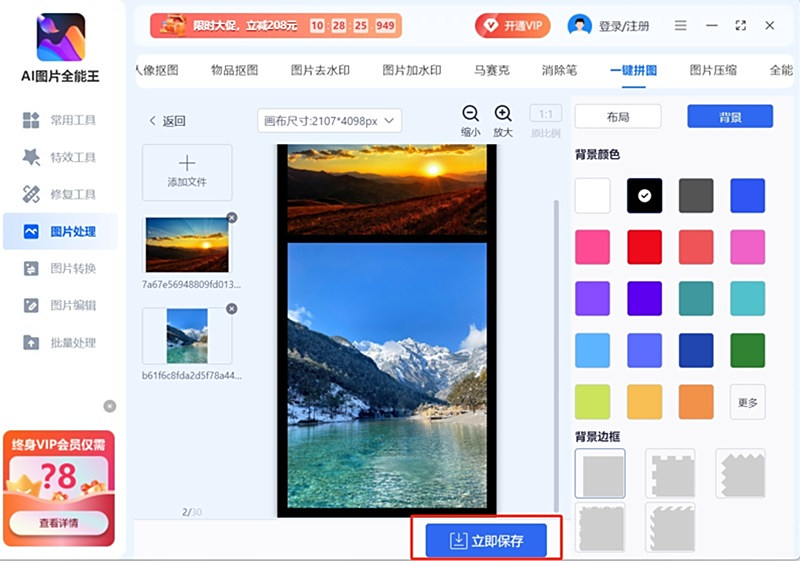The width and height of the screenshot is (800, 561).
Task: Click the file name 7a67e56948809fd013...
Action: pyautogui.click(x=191, y=285)
